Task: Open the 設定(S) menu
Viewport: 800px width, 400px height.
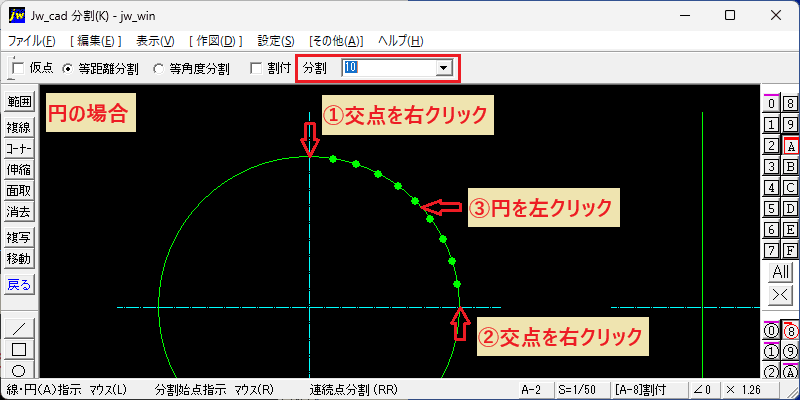Action: point(276,41)
